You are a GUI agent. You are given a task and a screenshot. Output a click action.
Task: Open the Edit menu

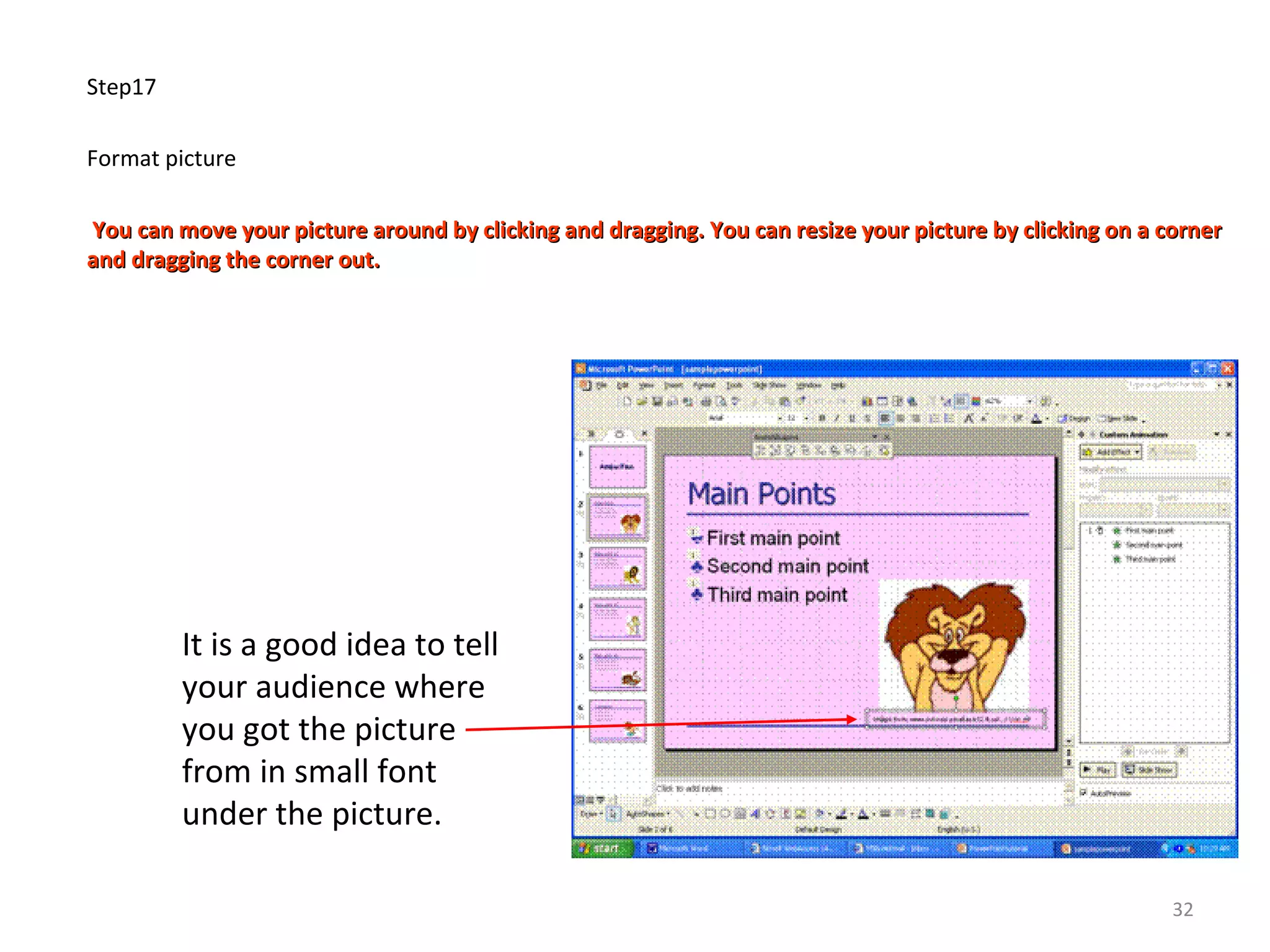pyautogui.click(x=623, y=386)
